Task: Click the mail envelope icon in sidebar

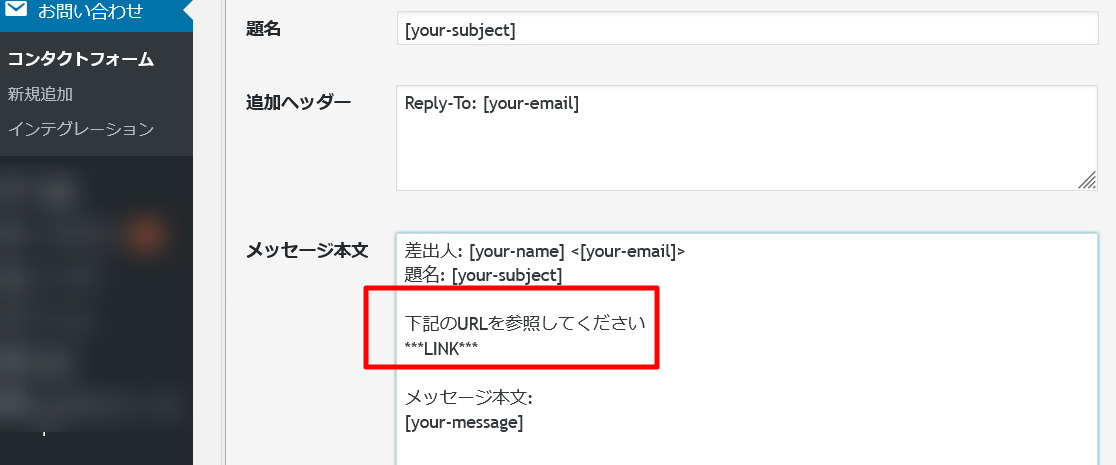Action: tap(16, 12)
